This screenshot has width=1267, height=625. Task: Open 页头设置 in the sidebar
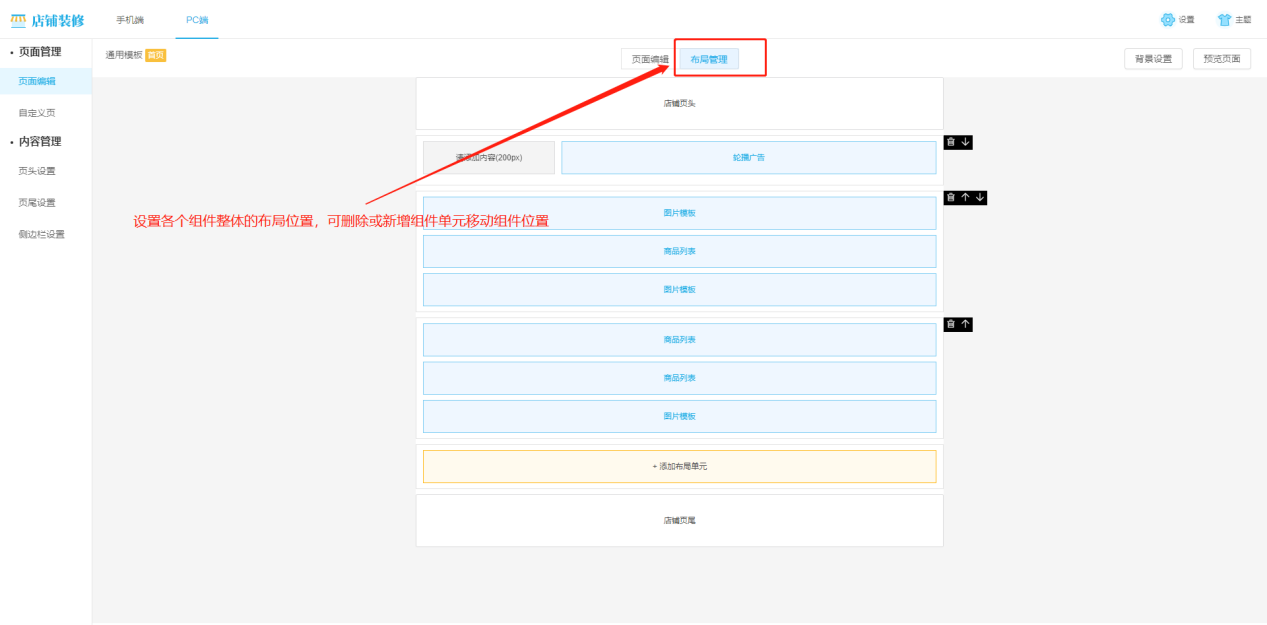click(37, 171)
